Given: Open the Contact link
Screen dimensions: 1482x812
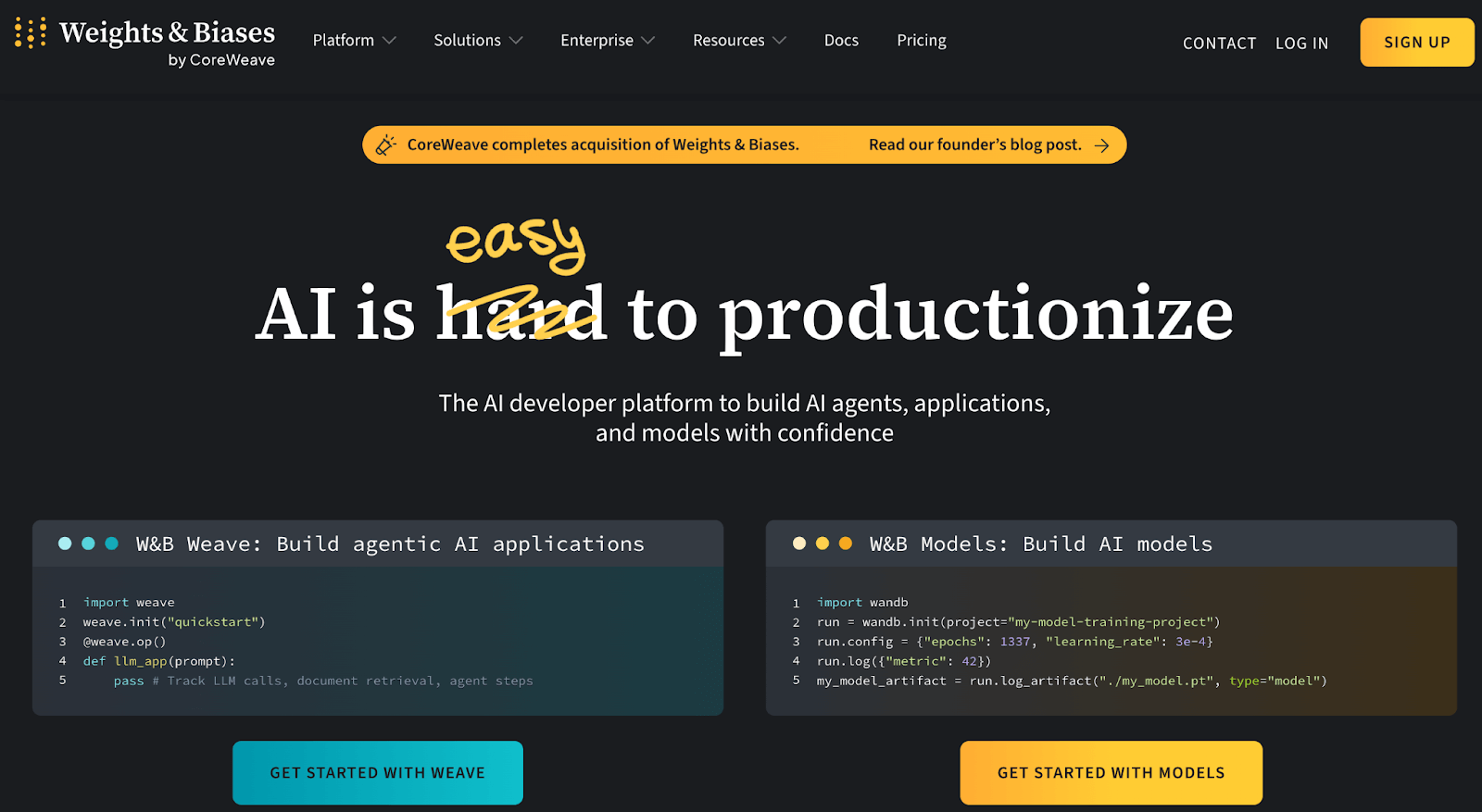Looking at the screenshot, I should tap(1219, 44).
